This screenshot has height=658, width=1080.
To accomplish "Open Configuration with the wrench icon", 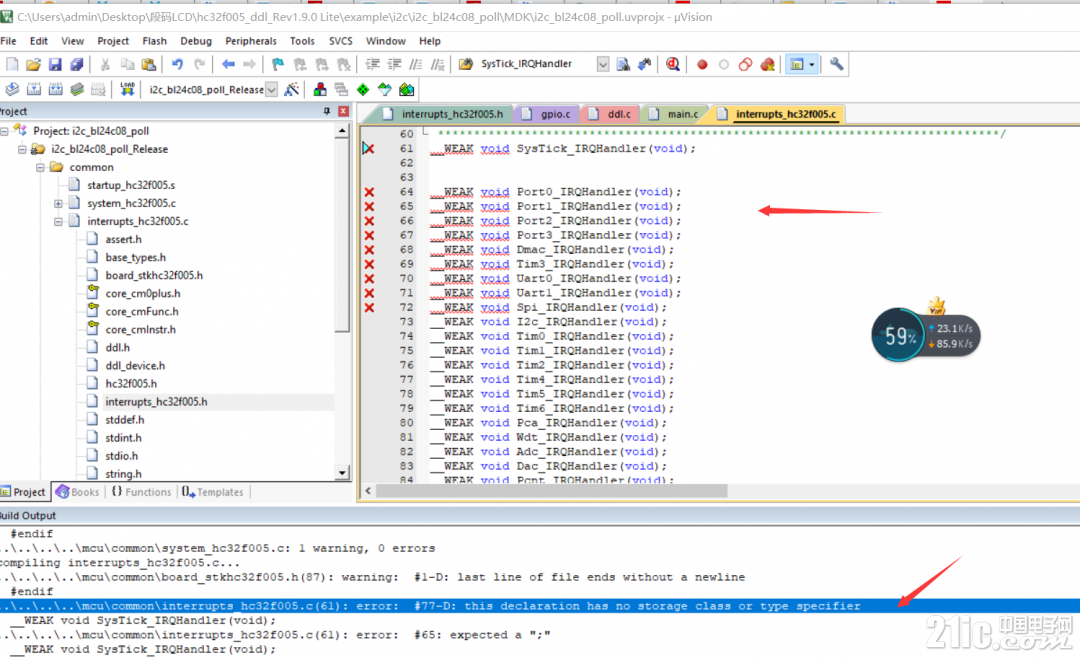I will tap(836, 64).
